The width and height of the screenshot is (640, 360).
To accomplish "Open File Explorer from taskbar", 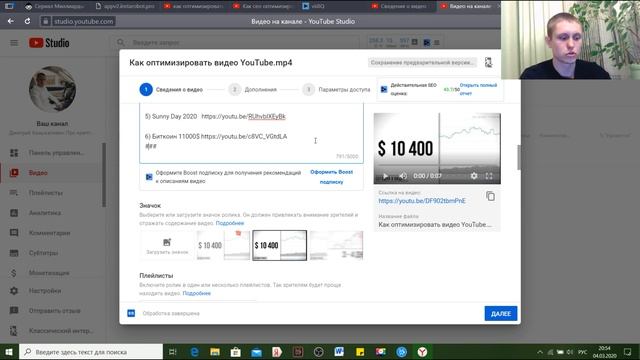I will (215, 352).
